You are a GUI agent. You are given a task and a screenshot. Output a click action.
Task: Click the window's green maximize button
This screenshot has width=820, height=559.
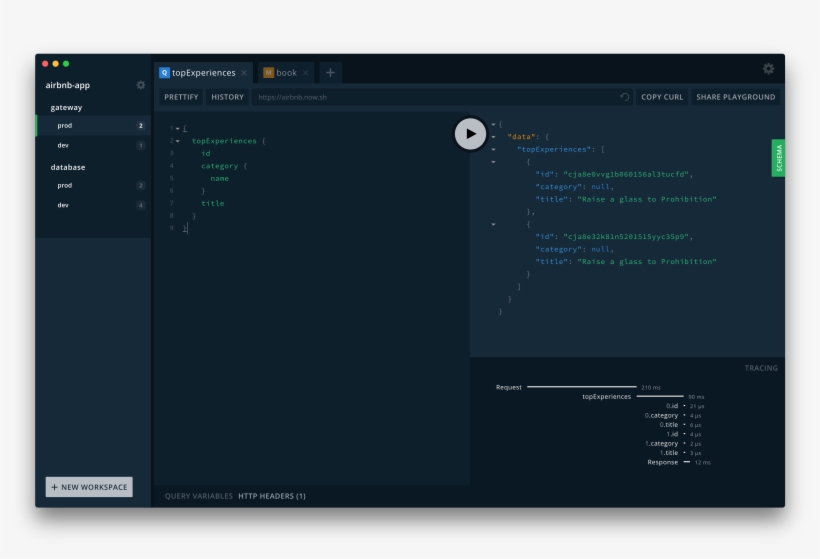(x=66, y=64)
